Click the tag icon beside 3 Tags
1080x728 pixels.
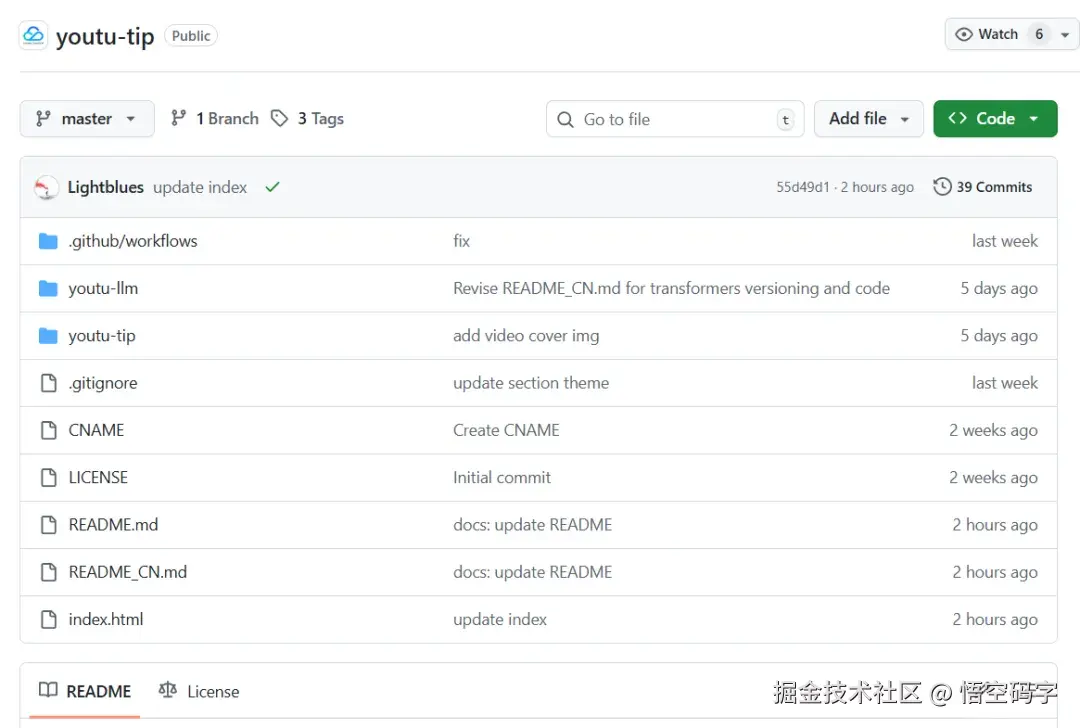[x=279, y=118]
